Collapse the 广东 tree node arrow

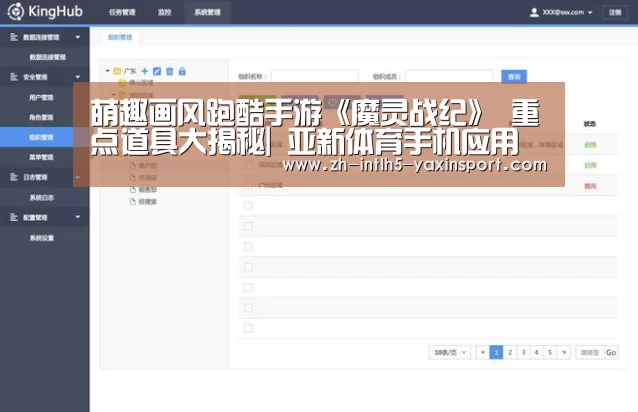point(107,71)
